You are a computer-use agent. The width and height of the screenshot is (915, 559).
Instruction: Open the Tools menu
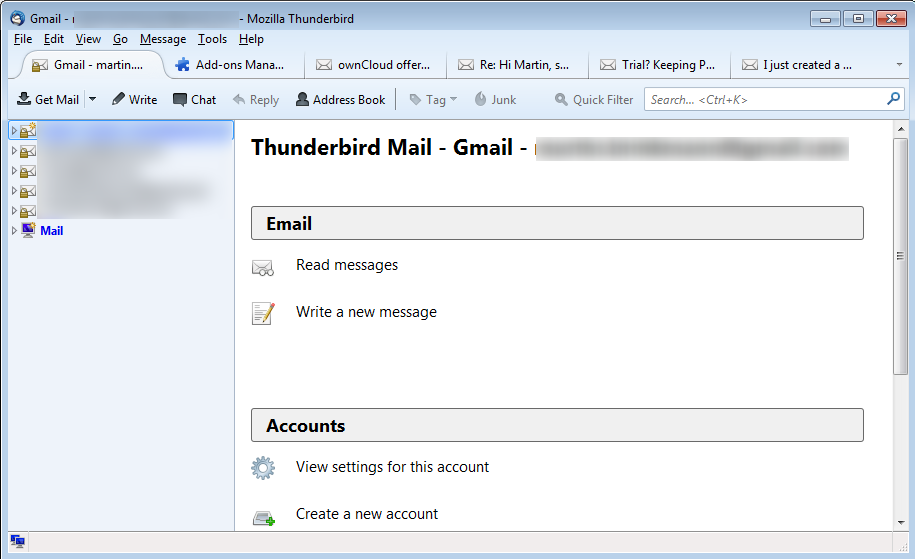click(212, 39)
